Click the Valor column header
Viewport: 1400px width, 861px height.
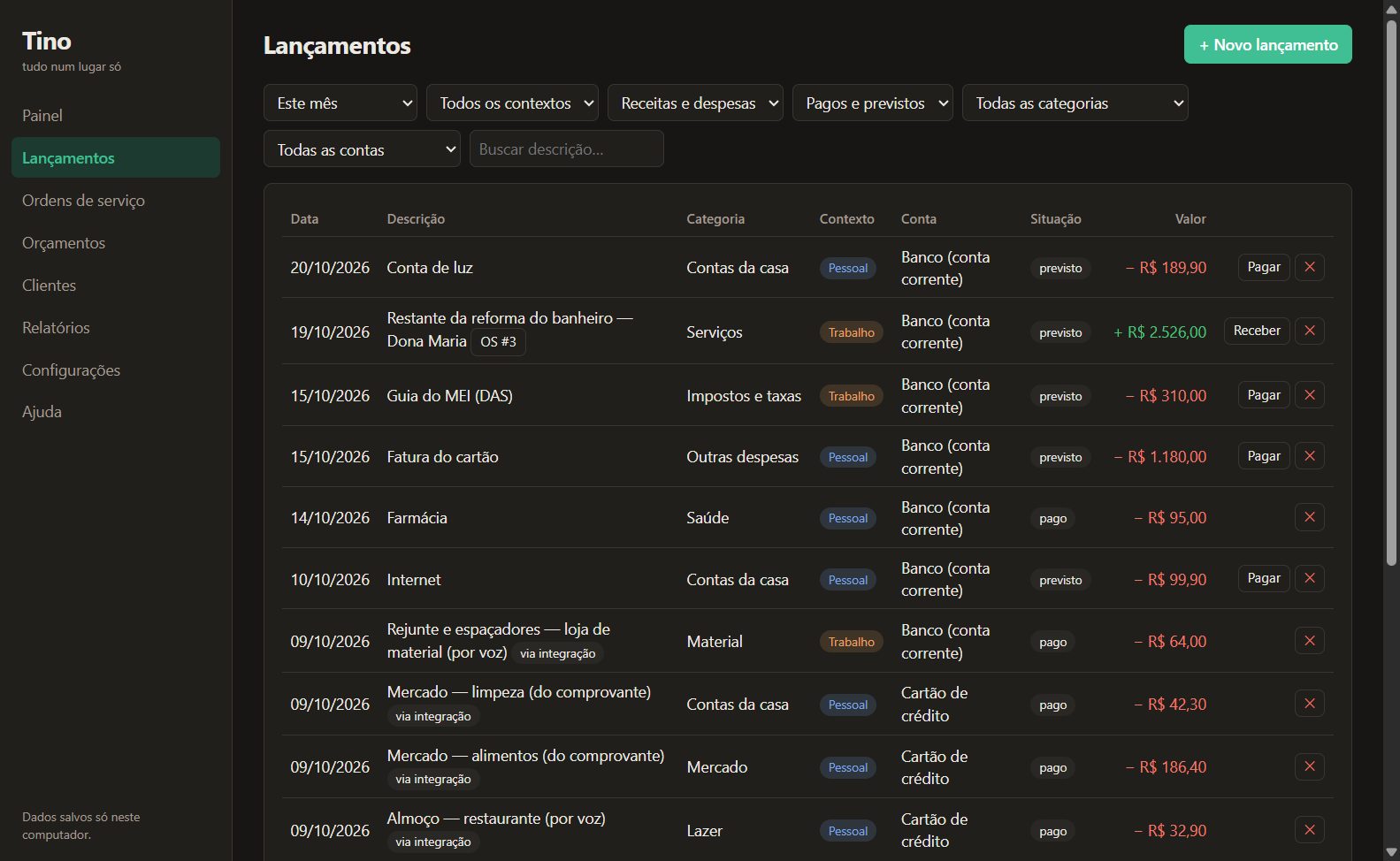[x=1190, y=219]
